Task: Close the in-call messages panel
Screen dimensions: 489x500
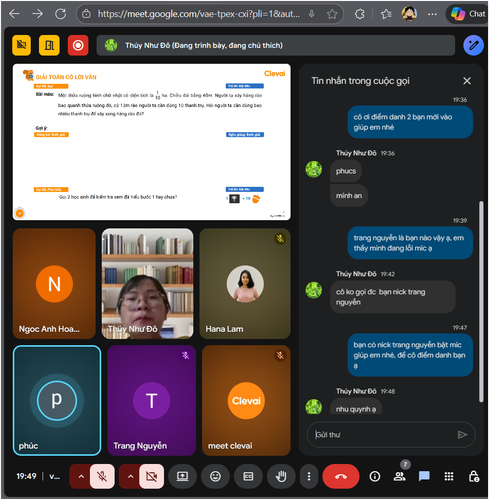Action: pyautogui.click(x=467, y=81)
